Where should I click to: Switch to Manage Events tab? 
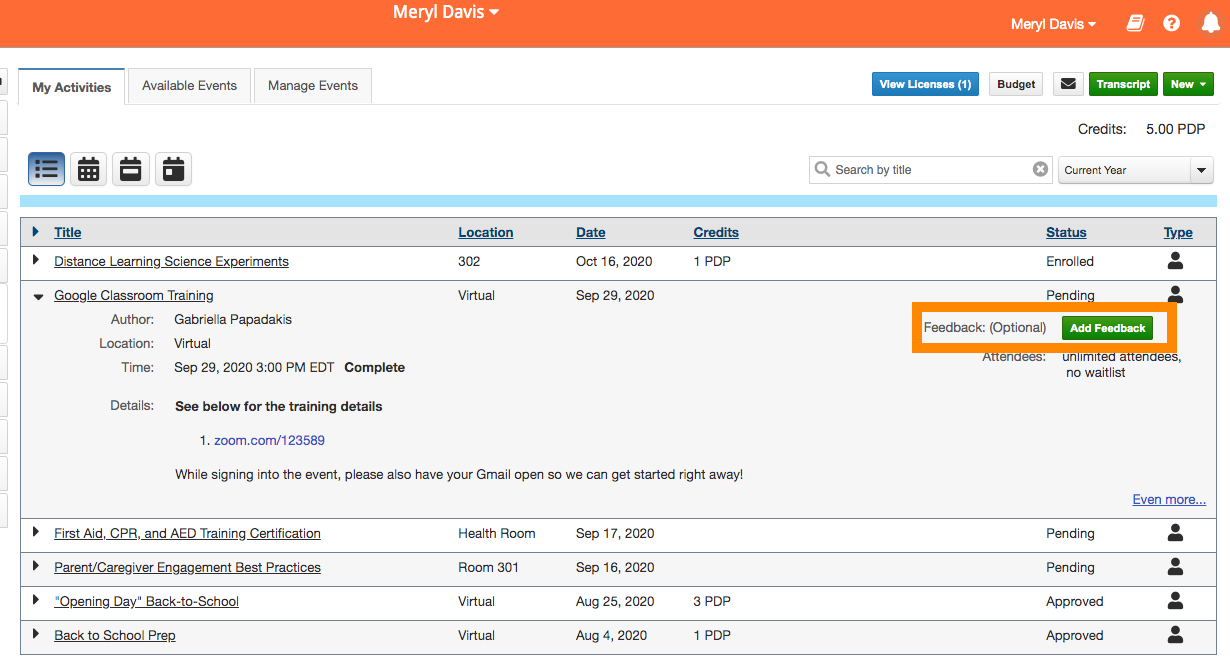tap(312, 86)
